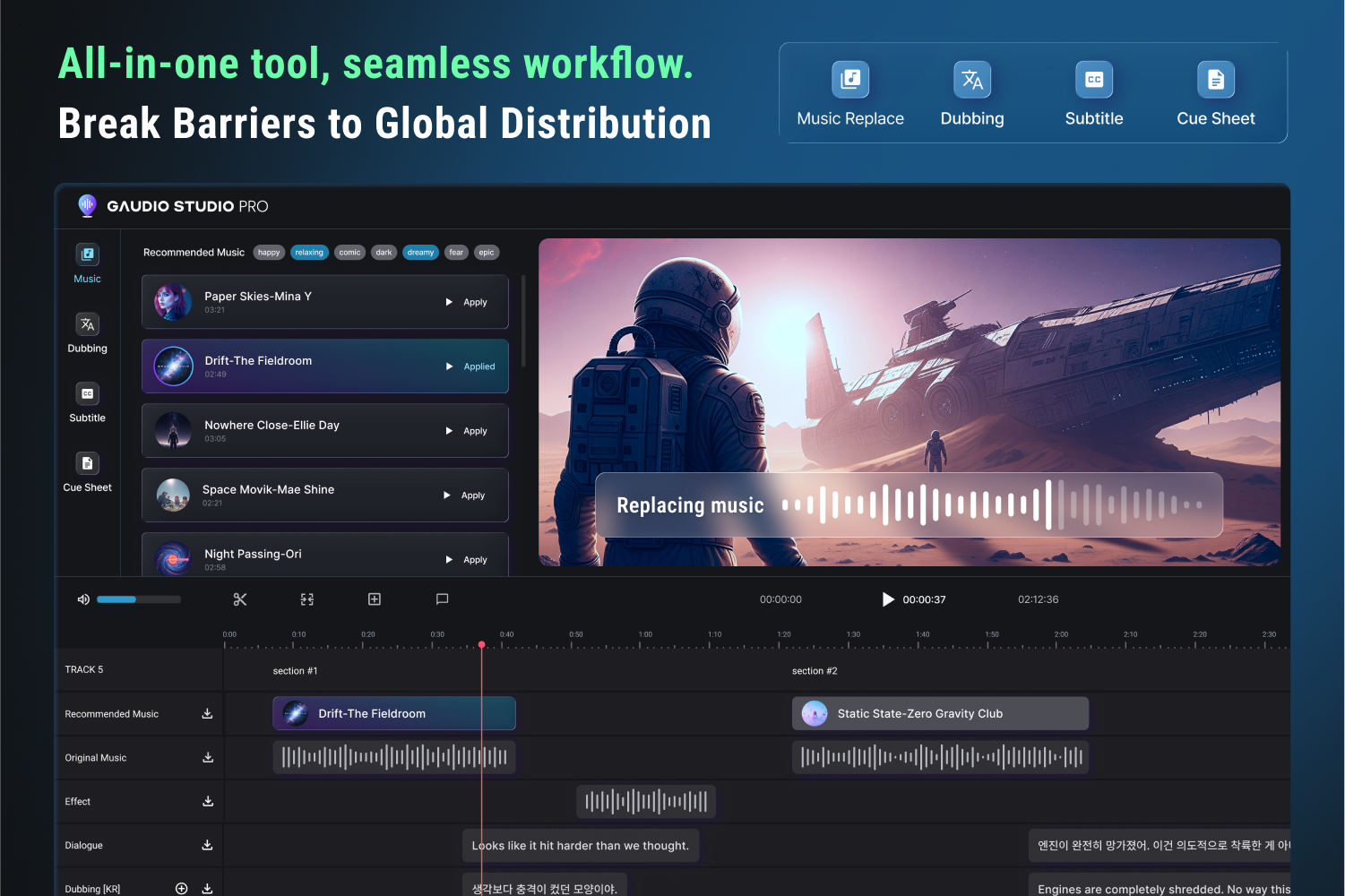
Task: Enable the 'happy' mood filter tag
Action: coord(269,253)
